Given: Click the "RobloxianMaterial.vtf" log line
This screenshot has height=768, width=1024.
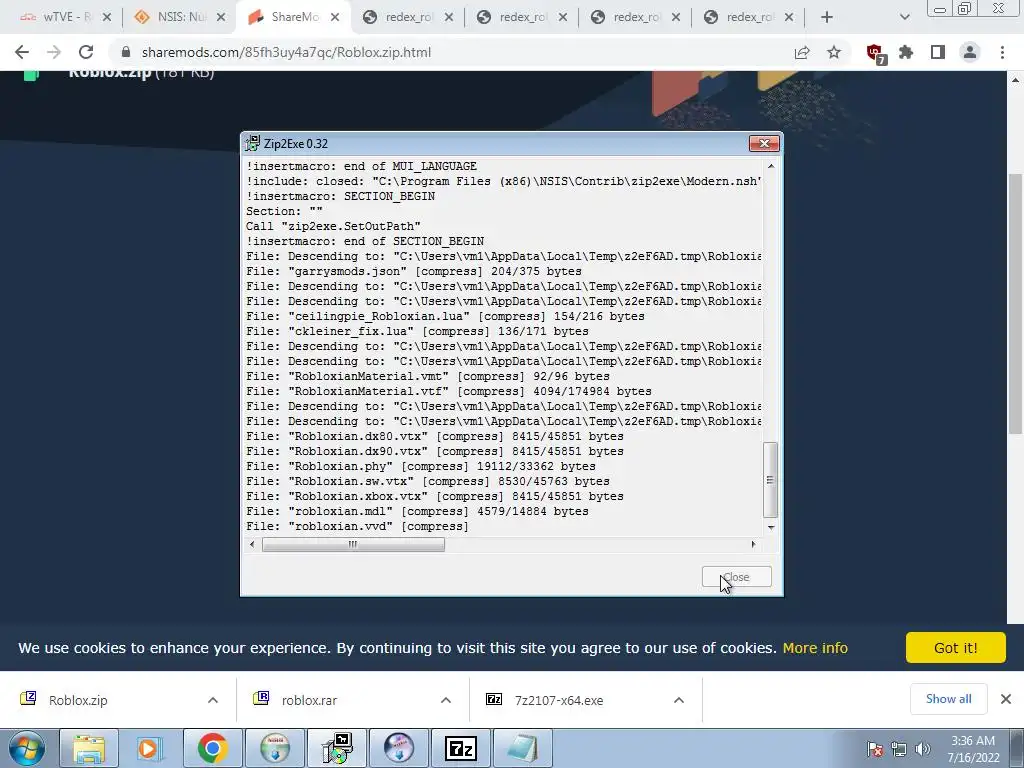Looking at the screenshot, I should 449,391.
